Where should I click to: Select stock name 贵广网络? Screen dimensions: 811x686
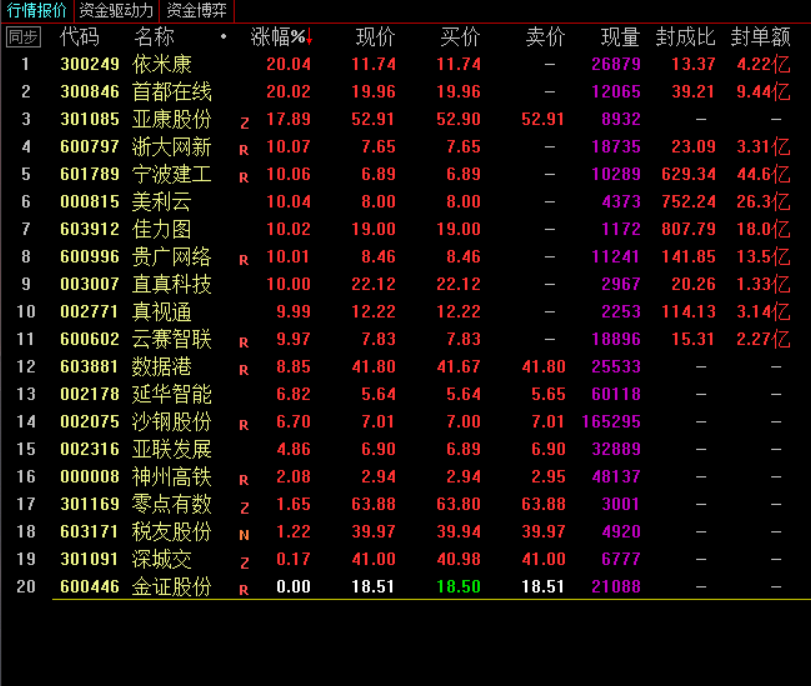(172, 257)
